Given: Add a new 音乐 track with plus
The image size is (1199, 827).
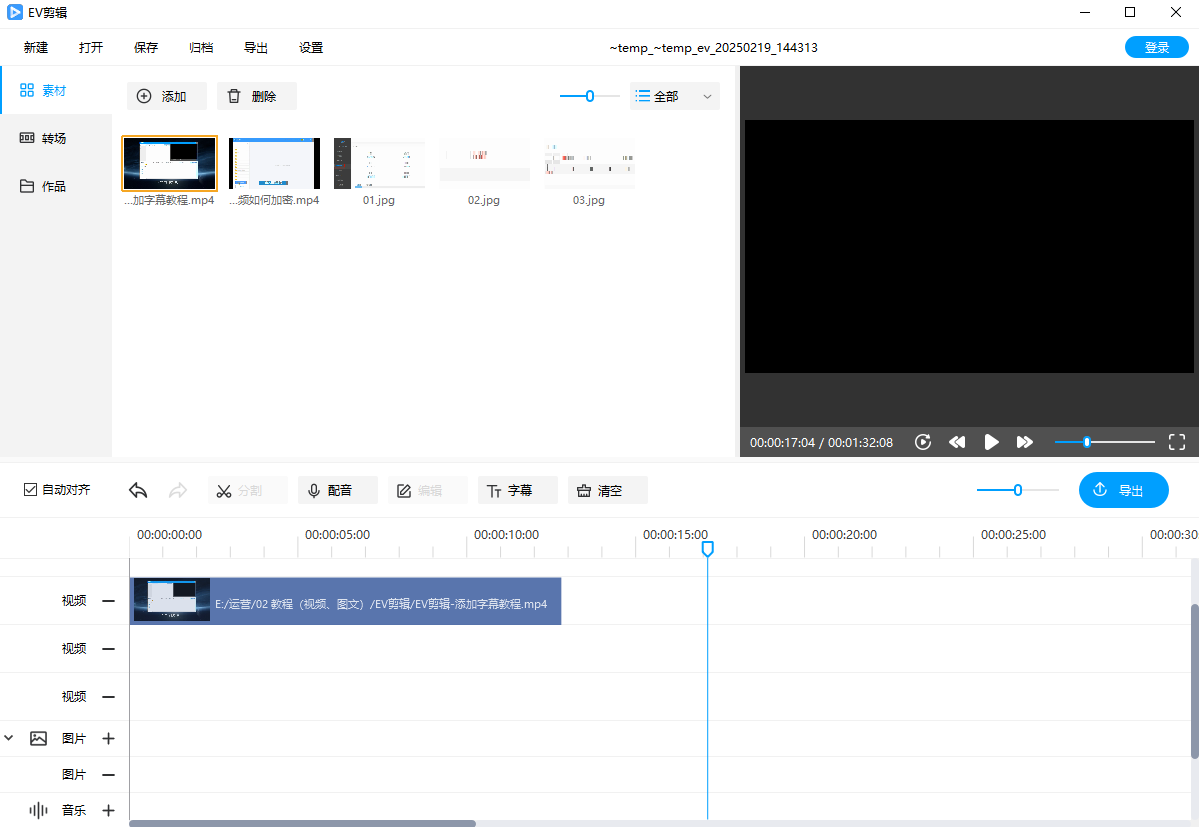Looking at the screenshot, I should click(x=109, y=810).
